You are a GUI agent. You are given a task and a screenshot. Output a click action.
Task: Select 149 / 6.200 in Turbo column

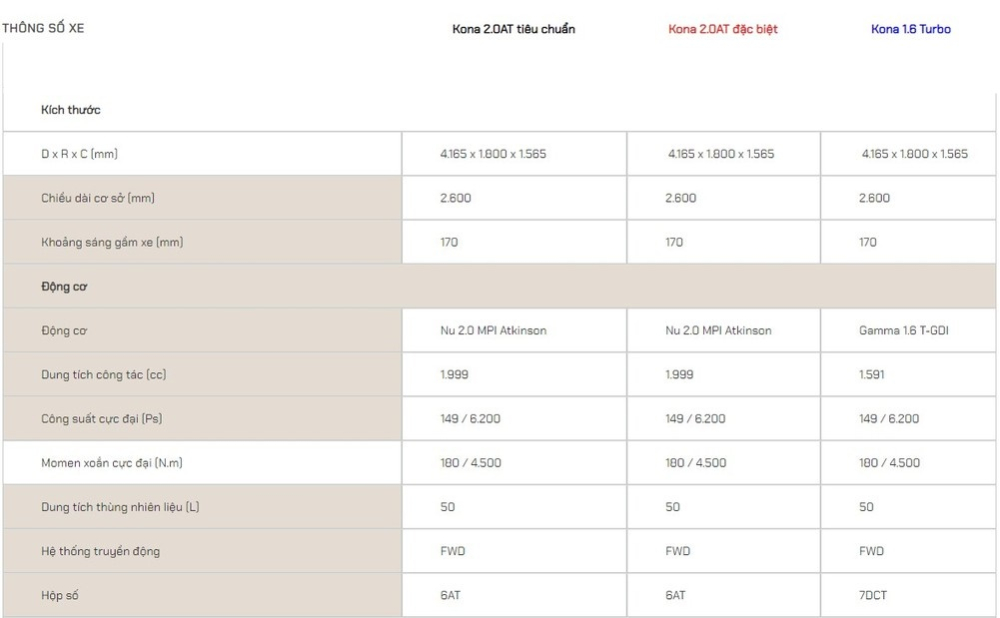(x=888, y=418)
